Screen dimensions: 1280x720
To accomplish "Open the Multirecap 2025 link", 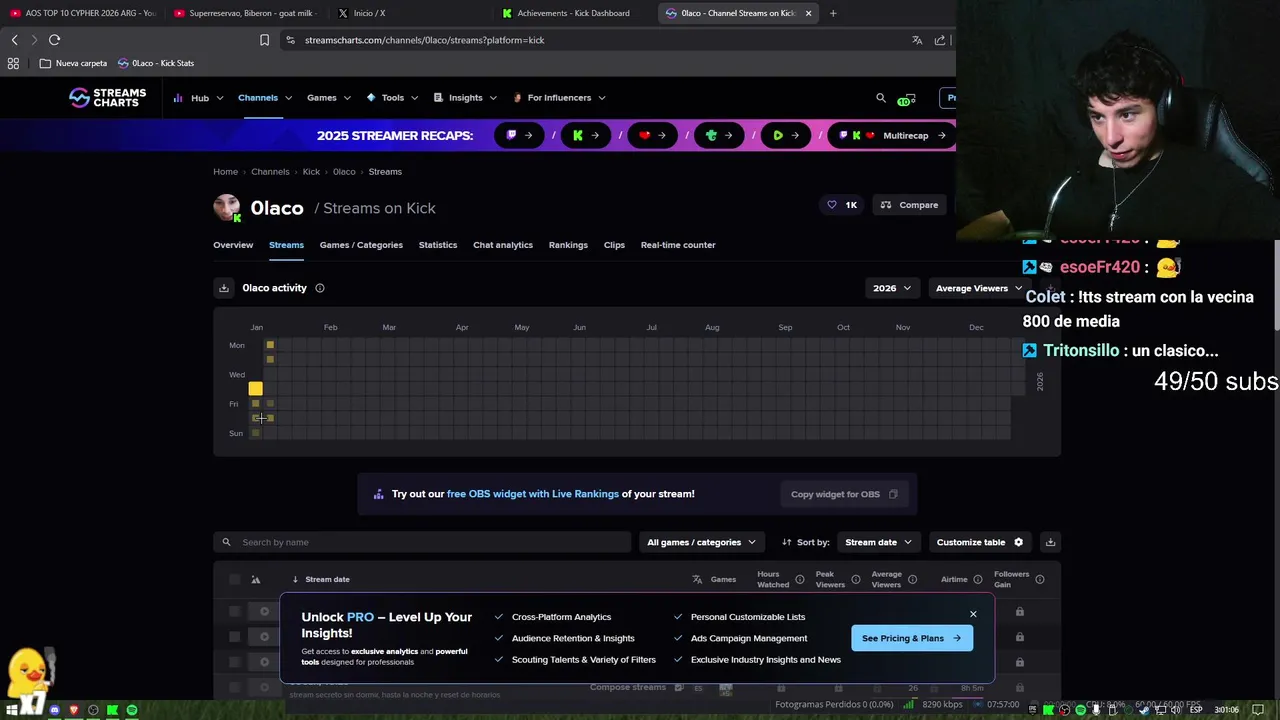I will pos(892,135).
